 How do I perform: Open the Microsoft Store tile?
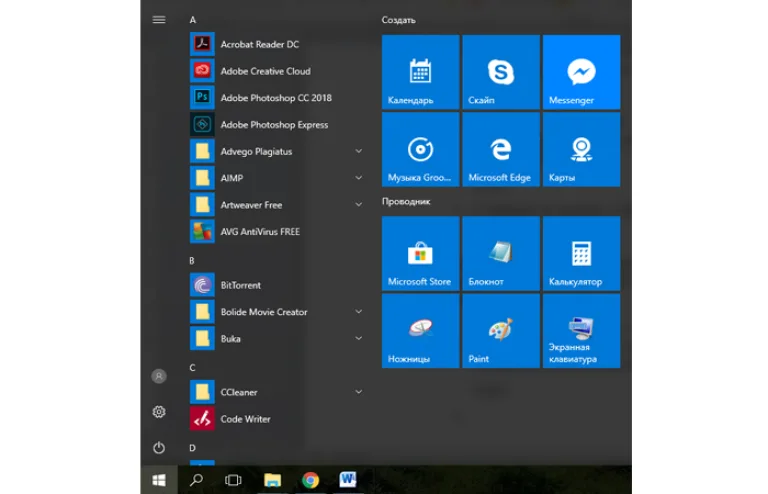tap(420, 254)
